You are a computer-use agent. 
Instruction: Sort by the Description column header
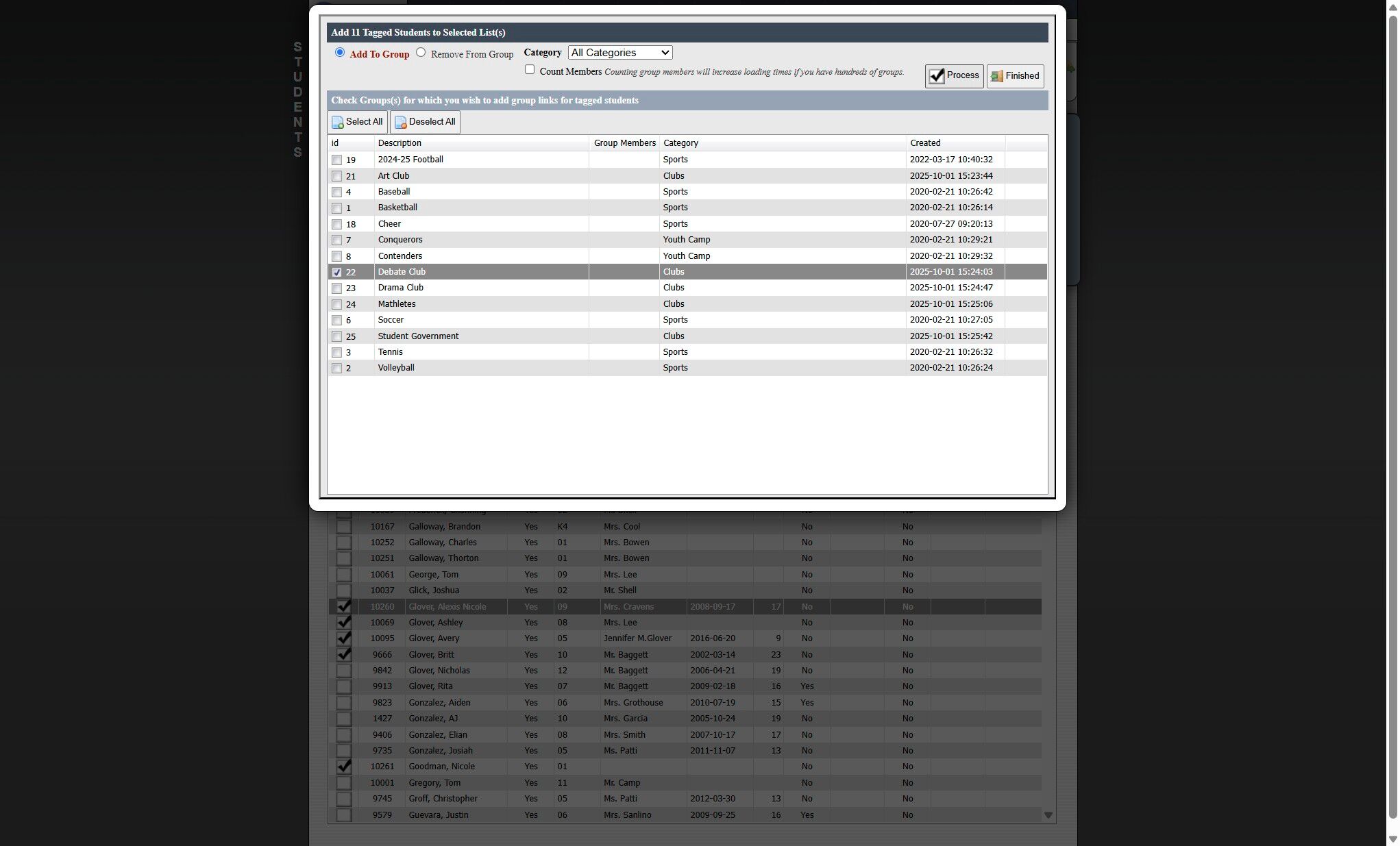(400, 143)
